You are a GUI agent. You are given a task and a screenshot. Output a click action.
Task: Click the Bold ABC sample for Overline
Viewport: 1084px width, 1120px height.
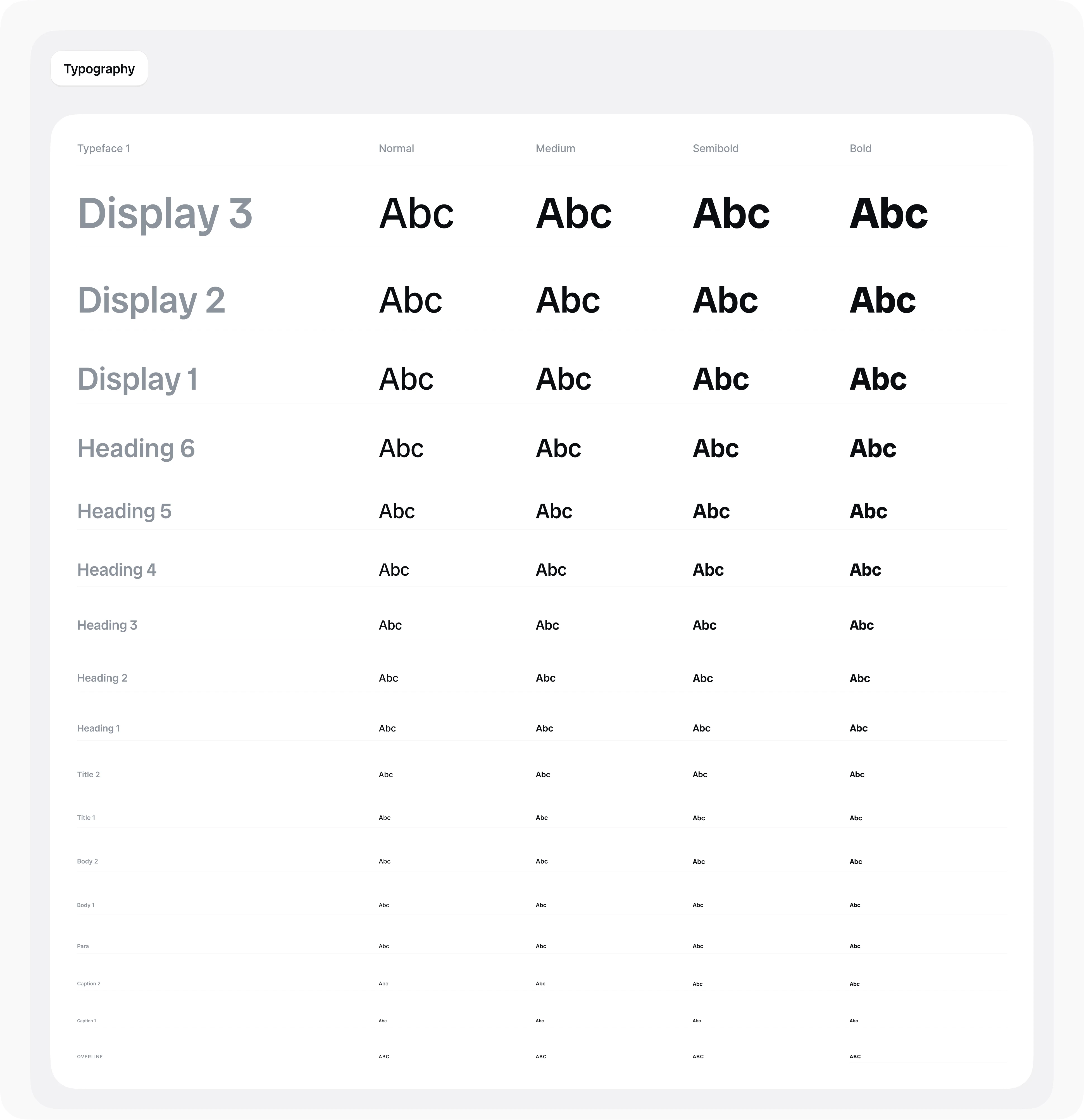click(x=855, y=1057)
